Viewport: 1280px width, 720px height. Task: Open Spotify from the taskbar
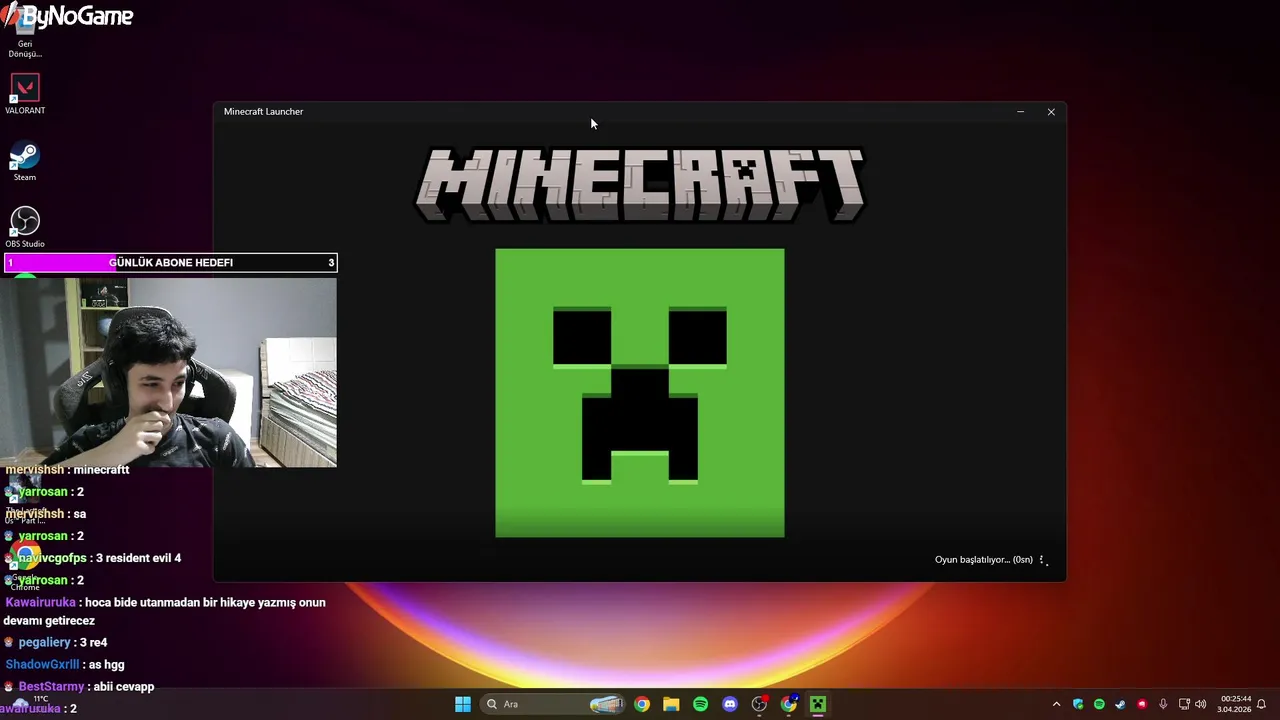(x=700, y=704)
